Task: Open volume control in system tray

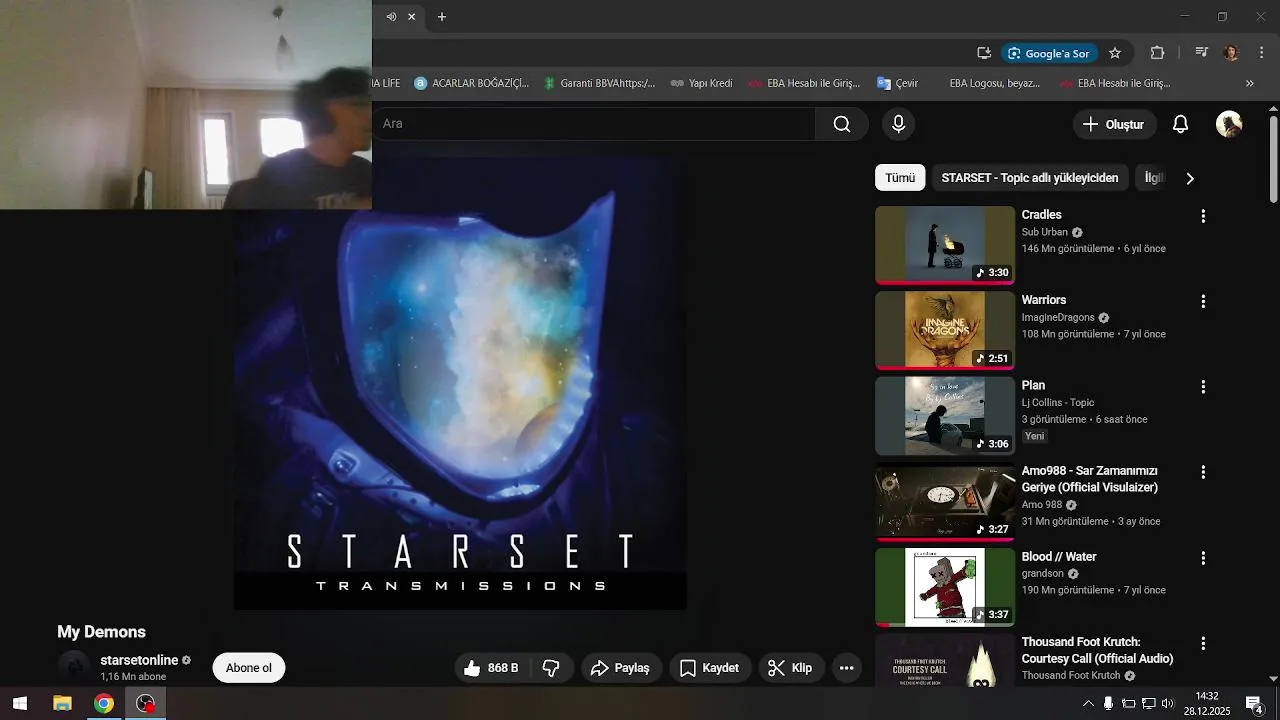Action: [1168, 704]
